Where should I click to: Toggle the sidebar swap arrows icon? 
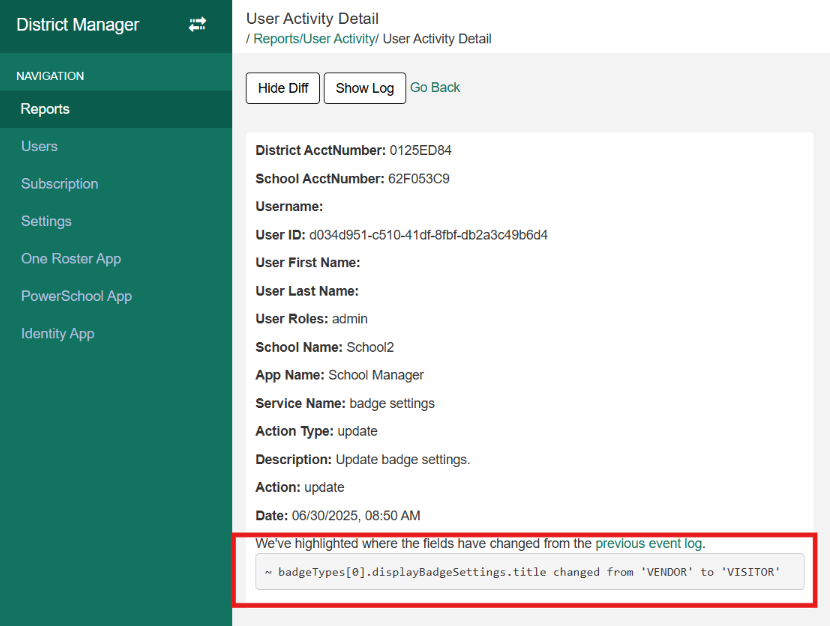(x=197, y=24)
